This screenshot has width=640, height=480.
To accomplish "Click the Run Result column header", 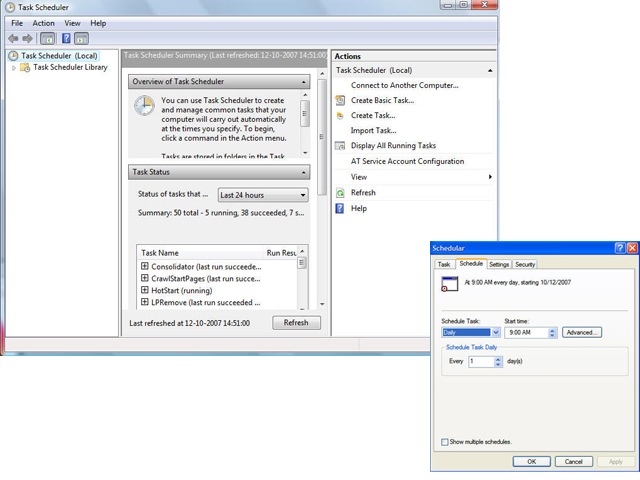I will tap(281, 253).
